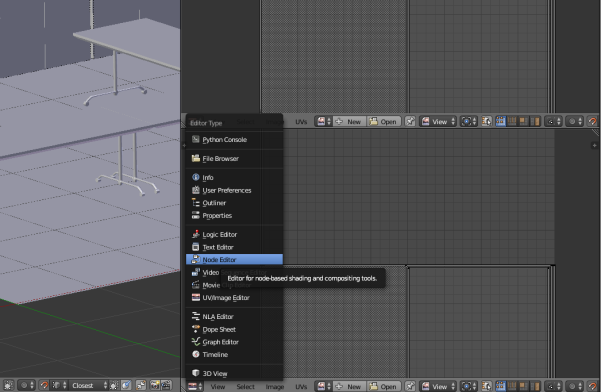Click New image button in upper header
Screen dimensions: 601x392
click(x=349, y=121)
